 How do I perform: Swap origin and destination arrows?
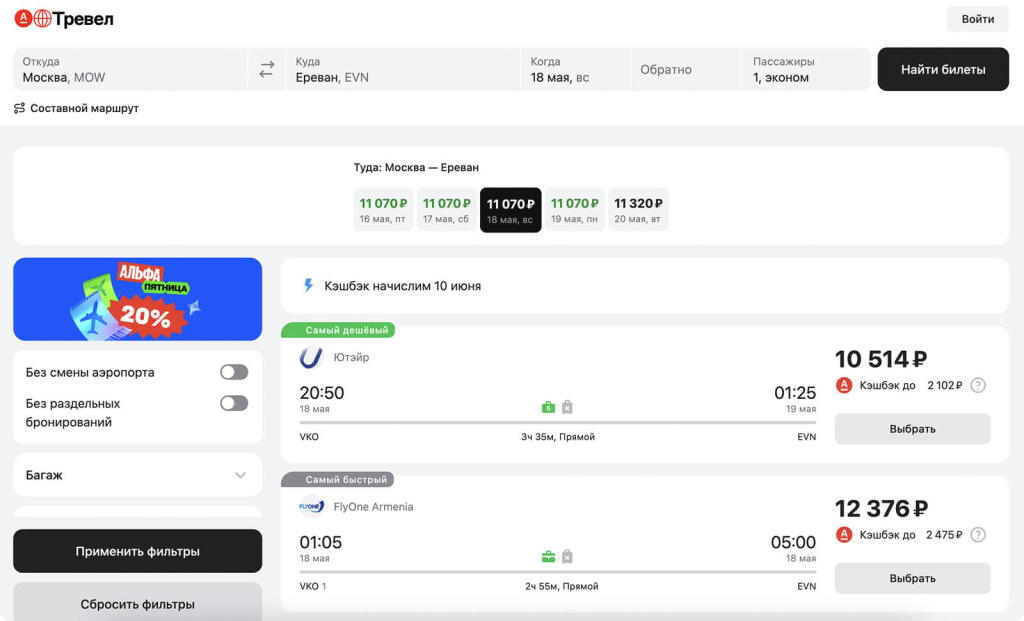(266, 69)
